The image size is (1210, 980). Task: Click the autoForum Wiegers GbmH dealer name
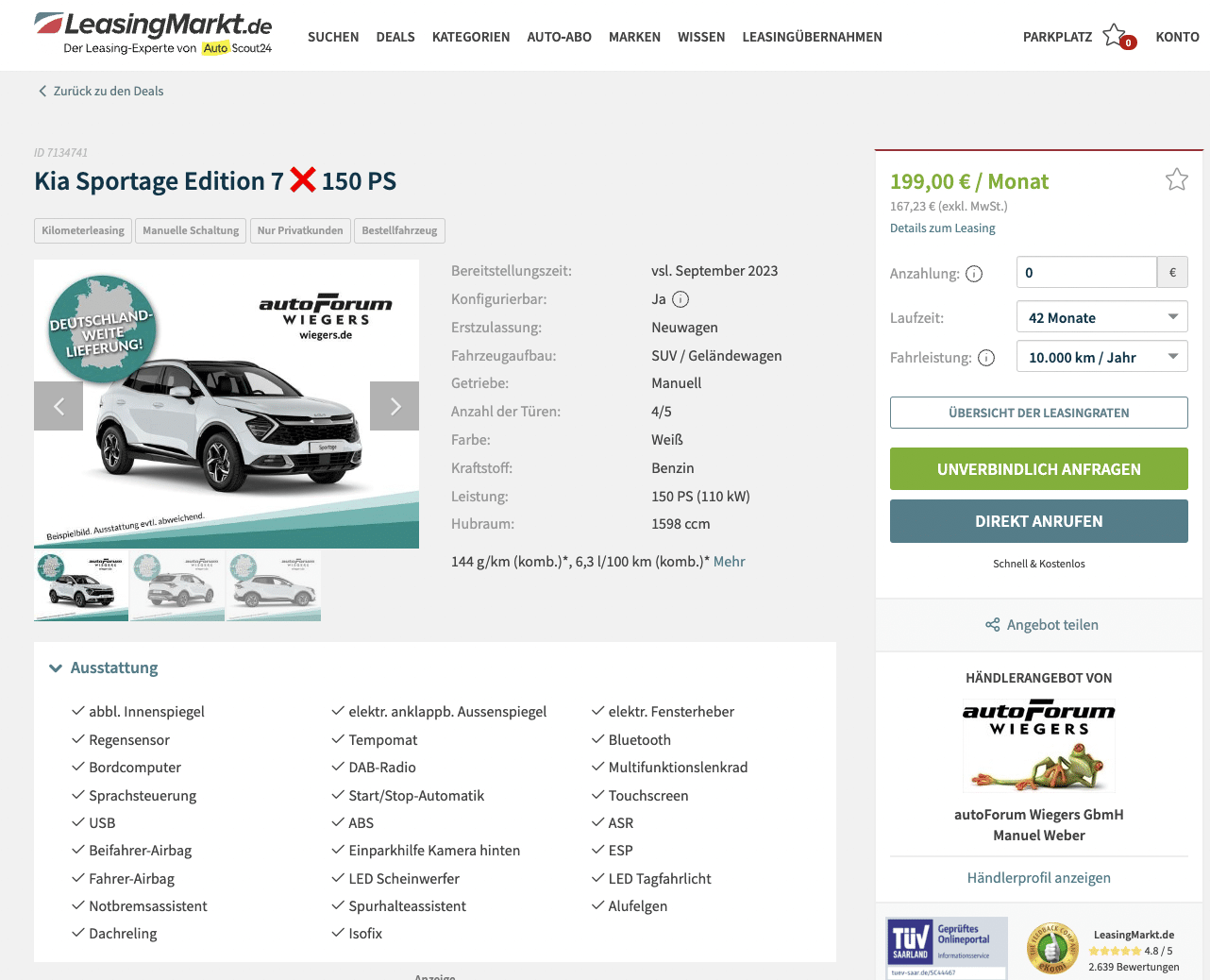click(x=1038, y=815)
